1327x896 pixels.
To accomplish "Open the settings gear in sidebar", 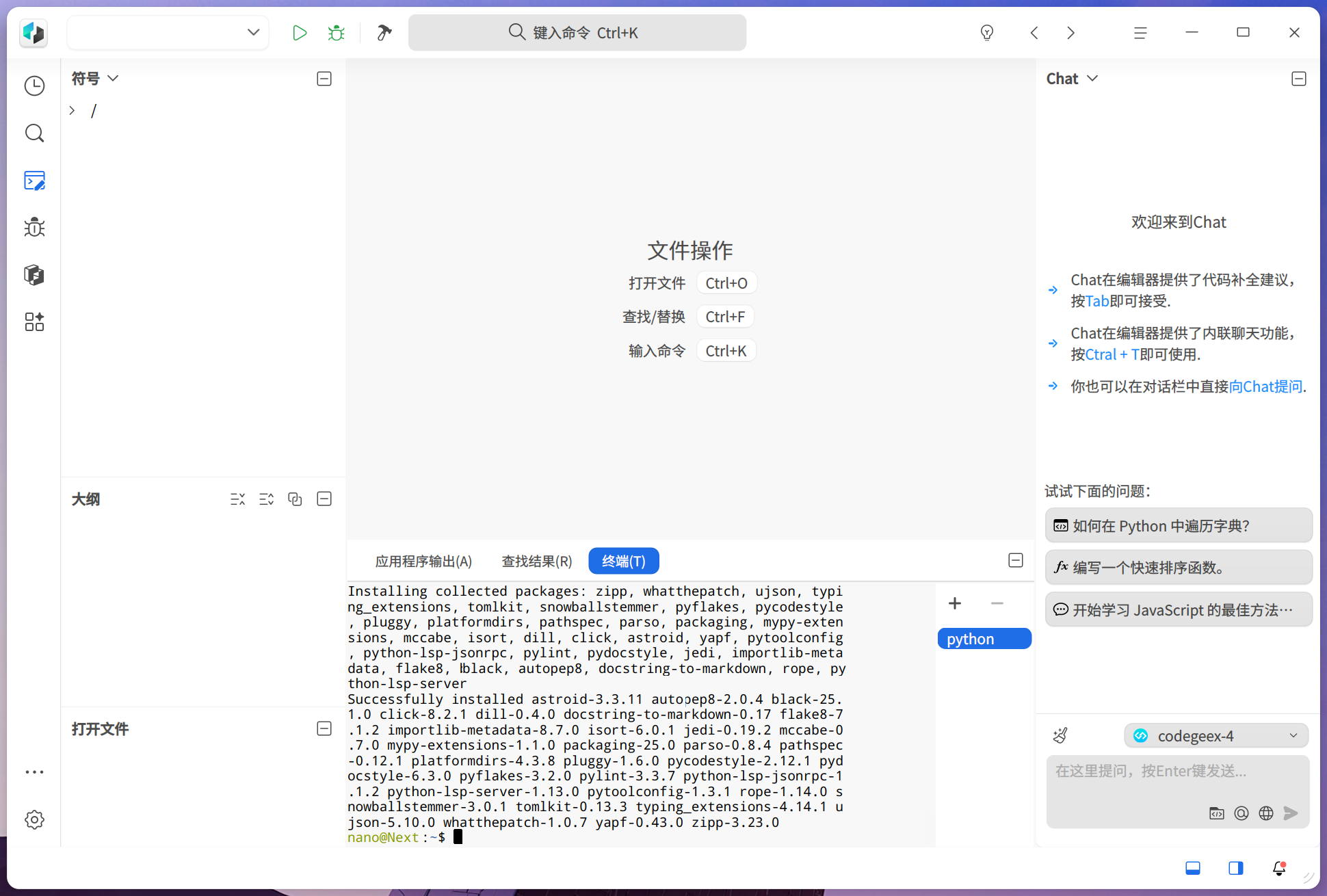I will [x=34, y=819].
